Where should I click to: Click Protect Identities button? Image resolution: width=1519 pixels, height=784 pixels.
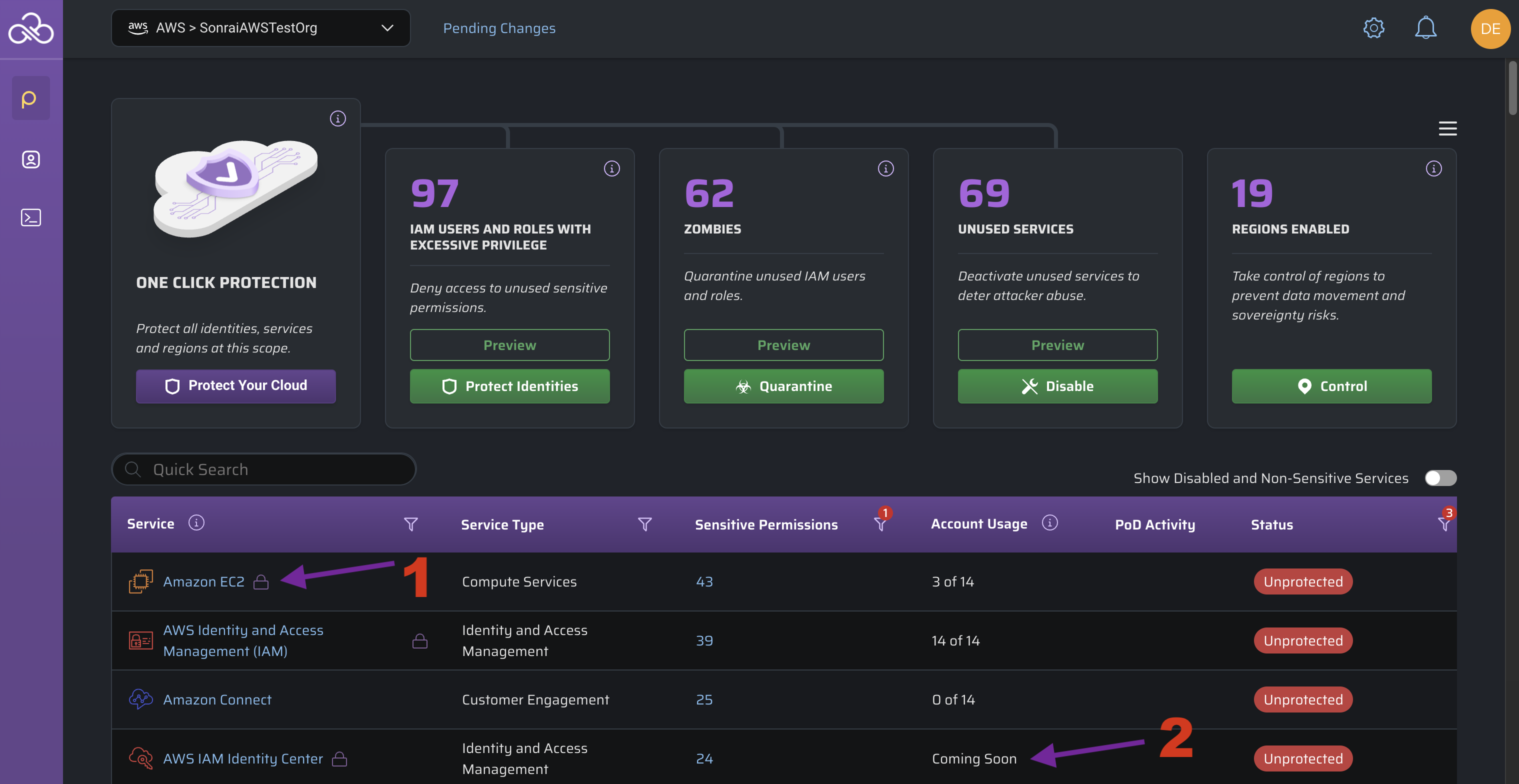pos(509,386)
